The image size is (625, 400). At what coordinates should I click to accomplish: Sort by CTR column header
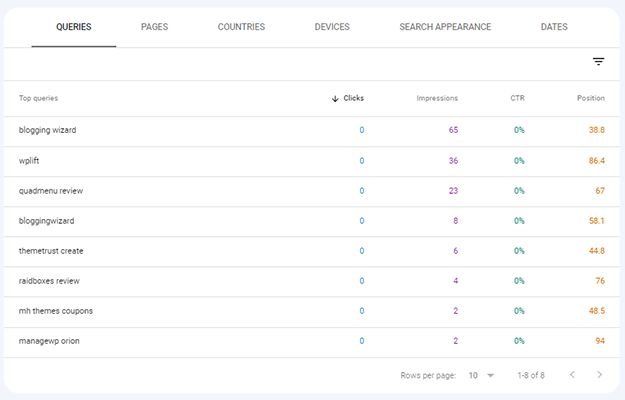pyautogui.click(x=517, y=98)
